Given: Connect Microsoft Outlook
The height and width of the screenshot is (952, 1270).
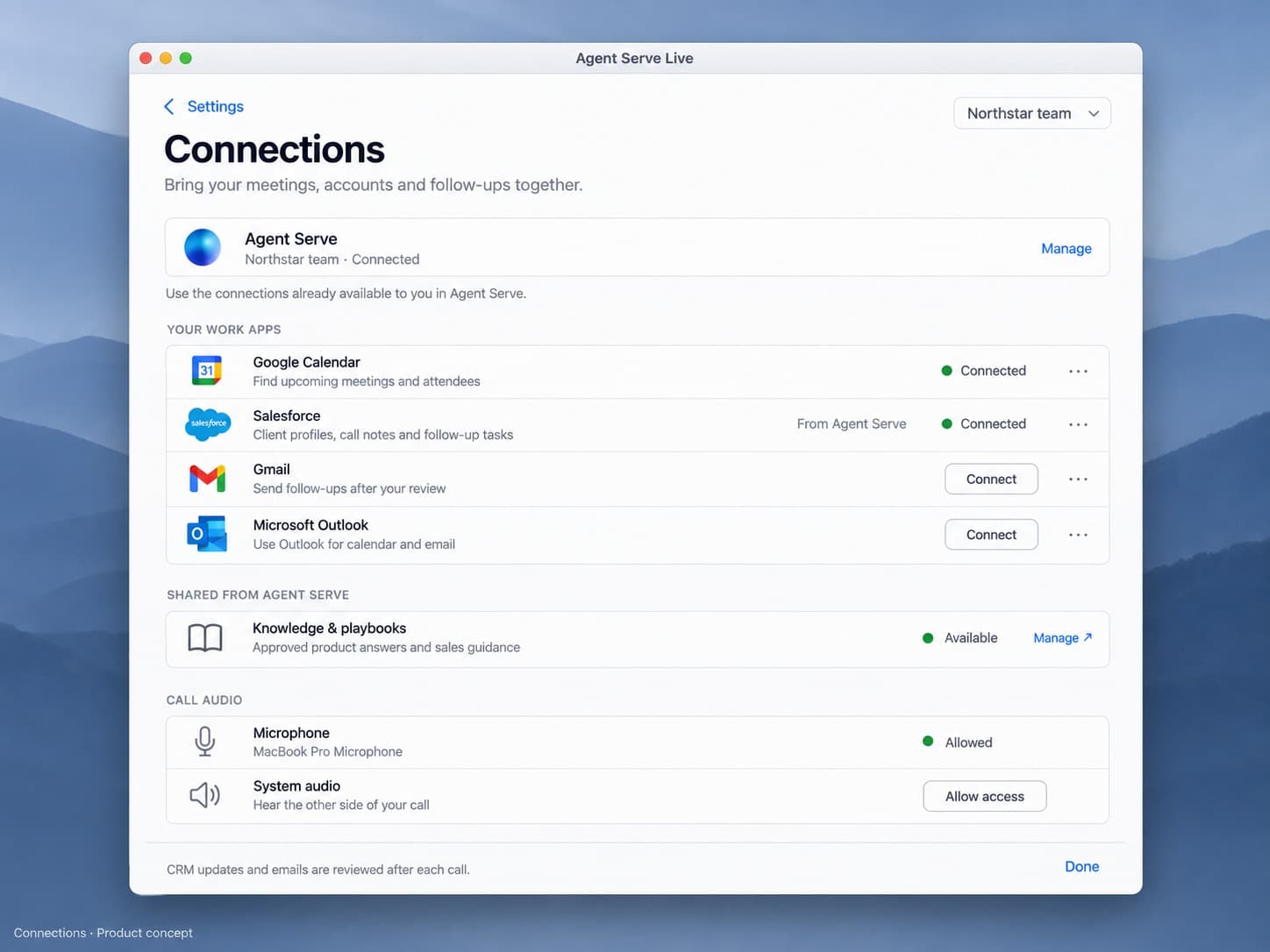Looking at the screenshot, I should pos(991,535).
